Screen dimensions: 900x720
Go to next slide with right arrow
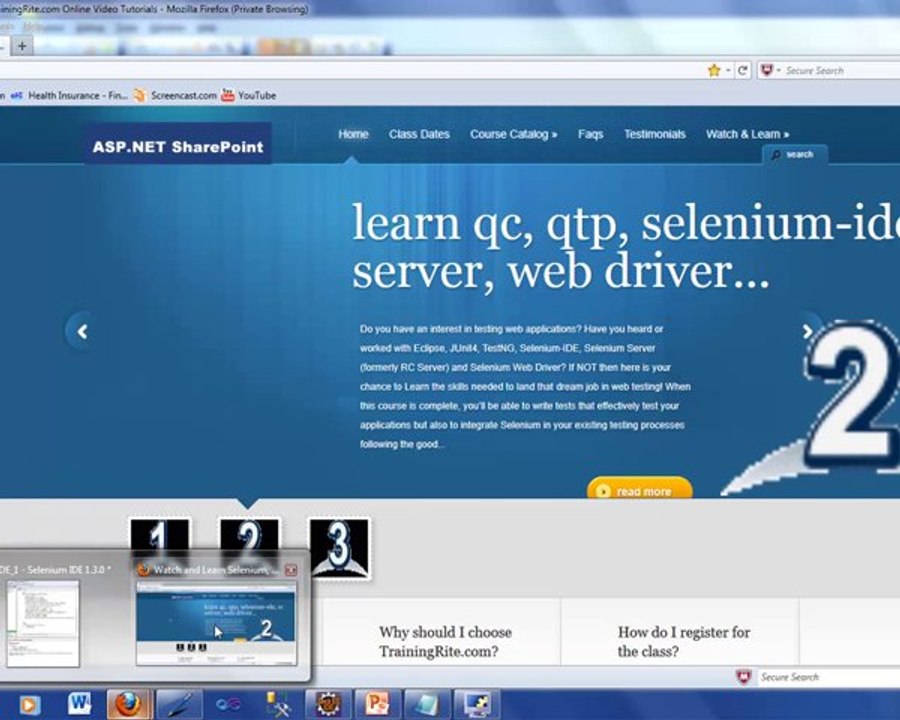pos(808,331)
